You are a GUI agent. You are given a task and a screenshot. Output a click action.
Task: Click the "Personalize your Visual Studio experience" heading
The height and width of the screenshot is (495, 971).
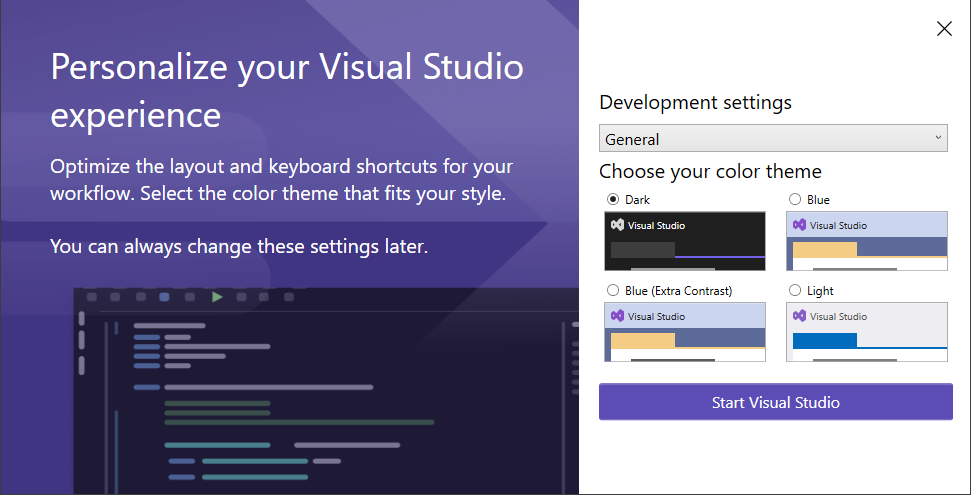pos(287,91)
